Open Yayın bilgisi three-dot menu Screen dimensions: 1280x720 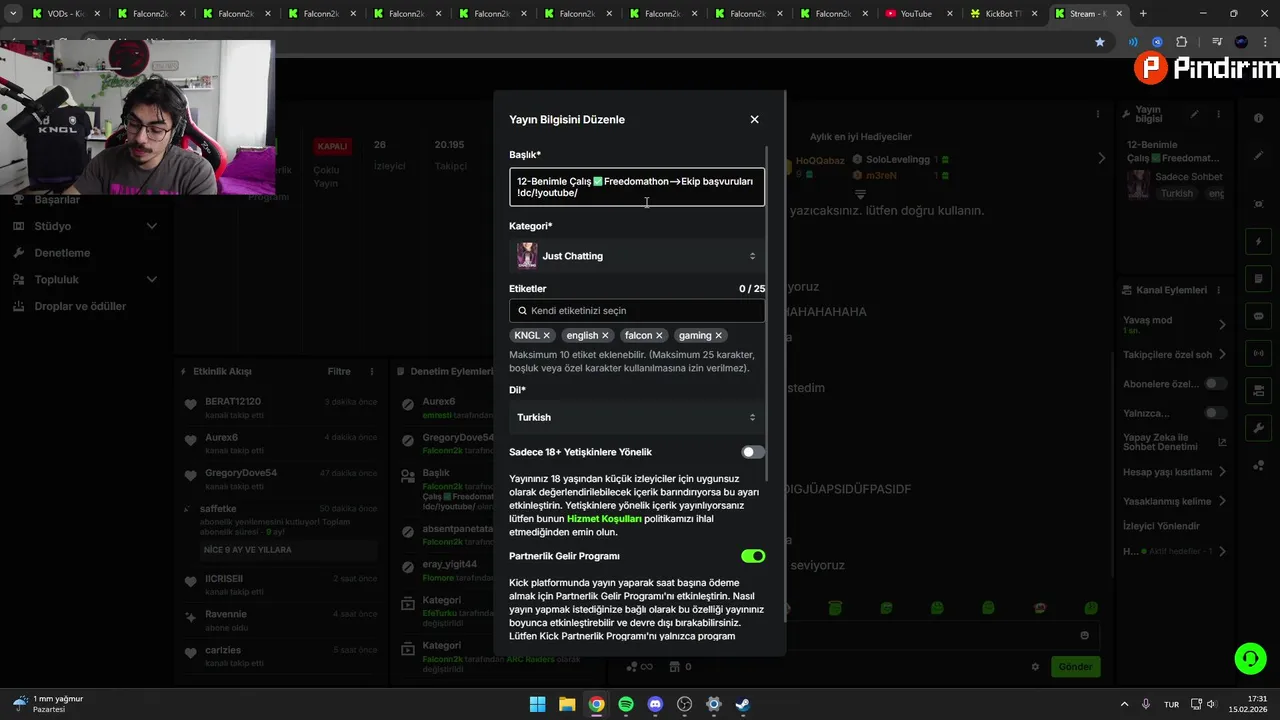coord(1220,114)
